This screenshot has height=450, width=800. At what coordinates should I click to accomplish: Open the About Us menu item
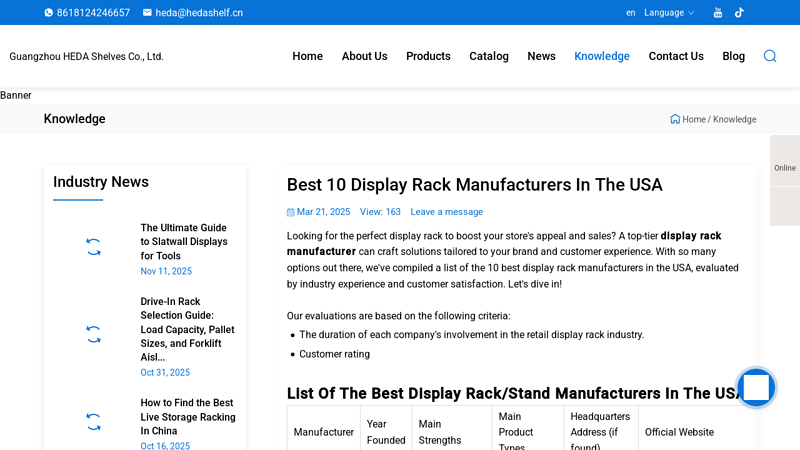click(364, 56)
